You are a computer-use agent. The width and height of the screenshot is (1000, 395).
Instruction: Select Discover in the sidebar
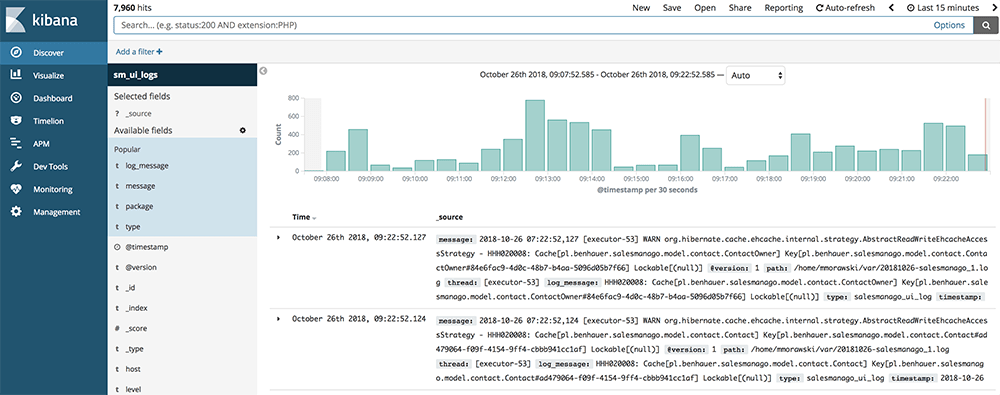(x=54, y=53)
